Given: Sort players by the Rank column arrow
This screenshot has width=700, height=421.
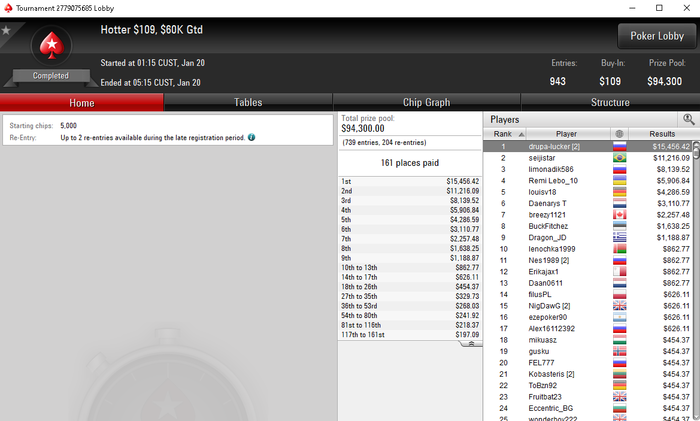Looking at the screenshot, I should click(x=521, y=134).
